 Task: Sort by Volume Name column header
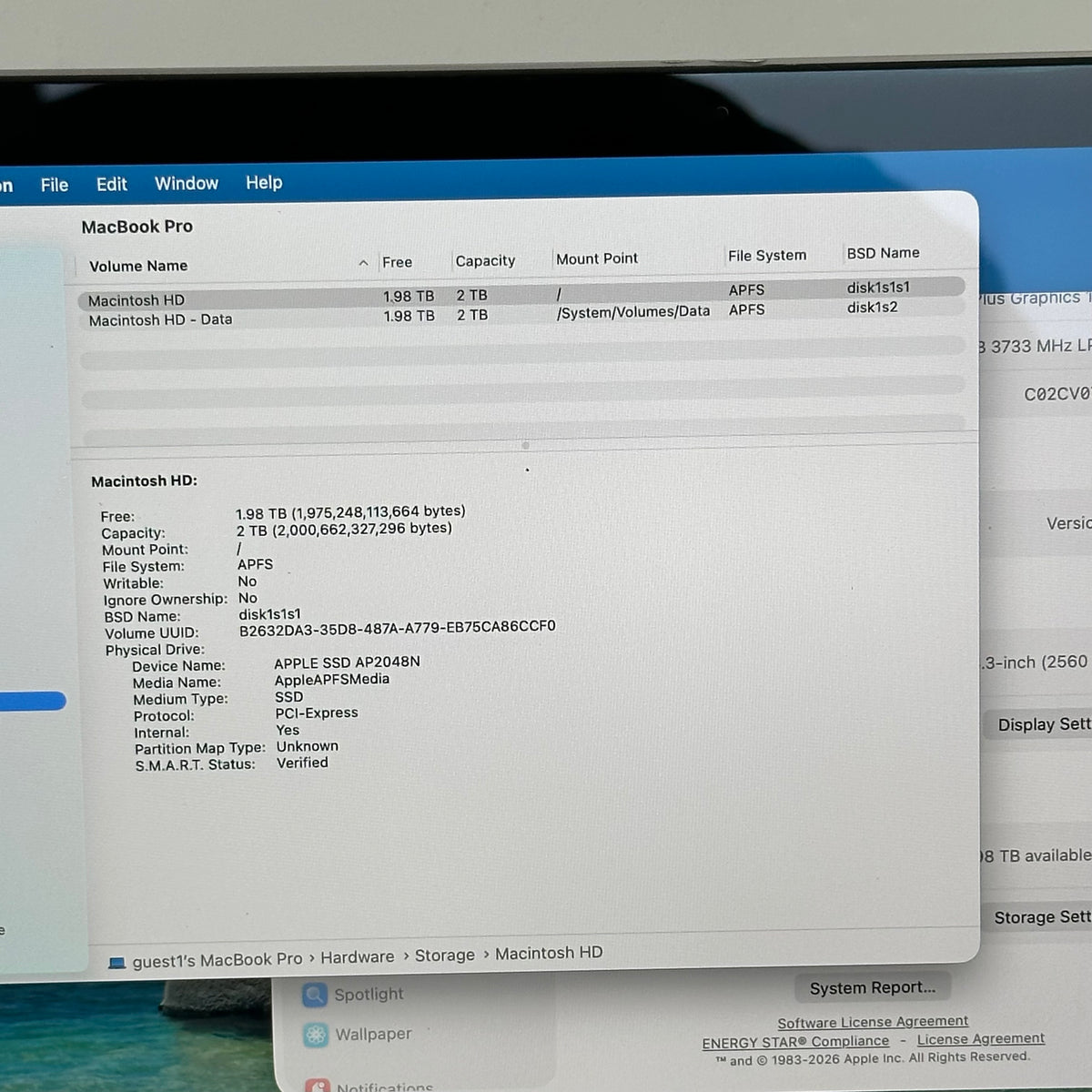[138, 266]
